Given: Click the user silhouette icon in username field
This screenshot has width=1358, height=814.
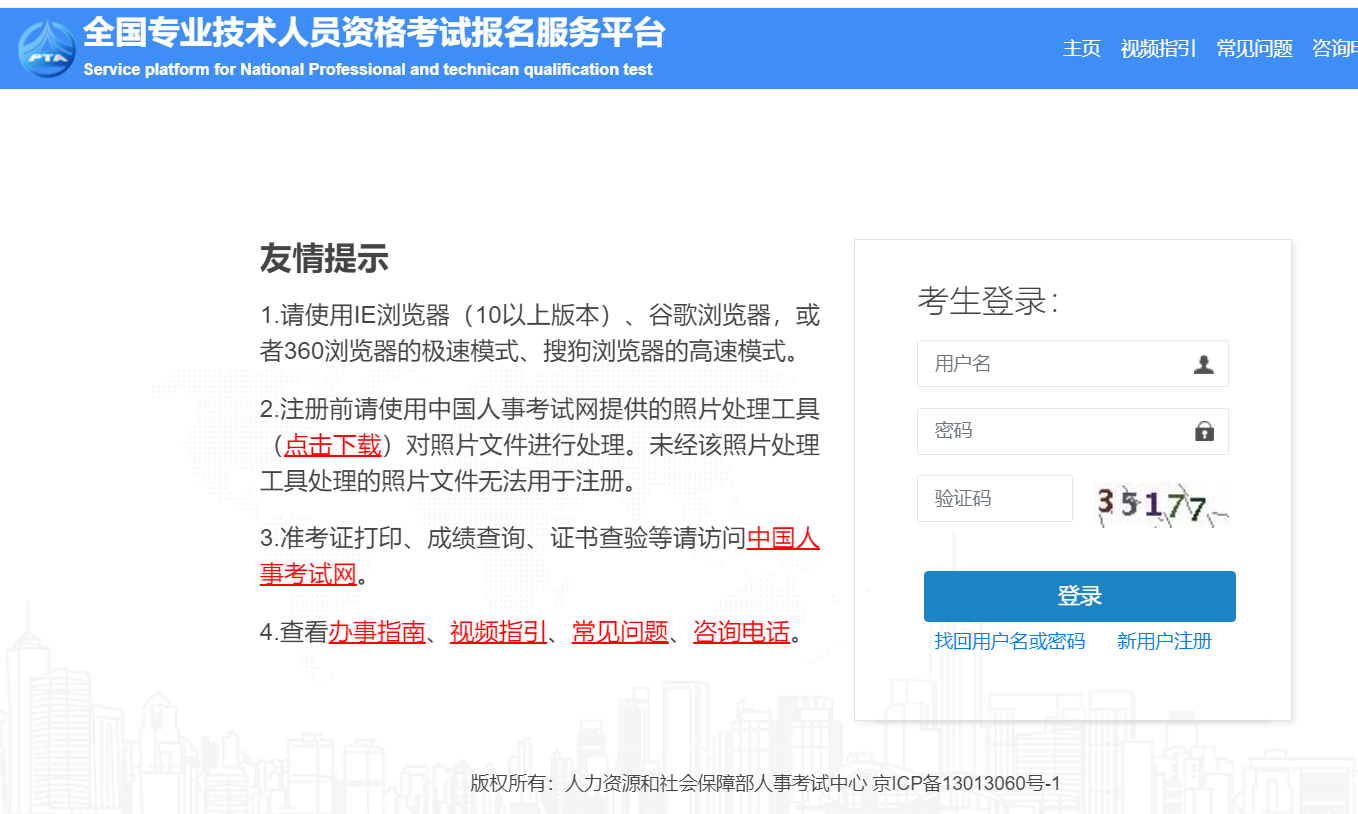Looking at the screenshot, I should [1203, 364].
